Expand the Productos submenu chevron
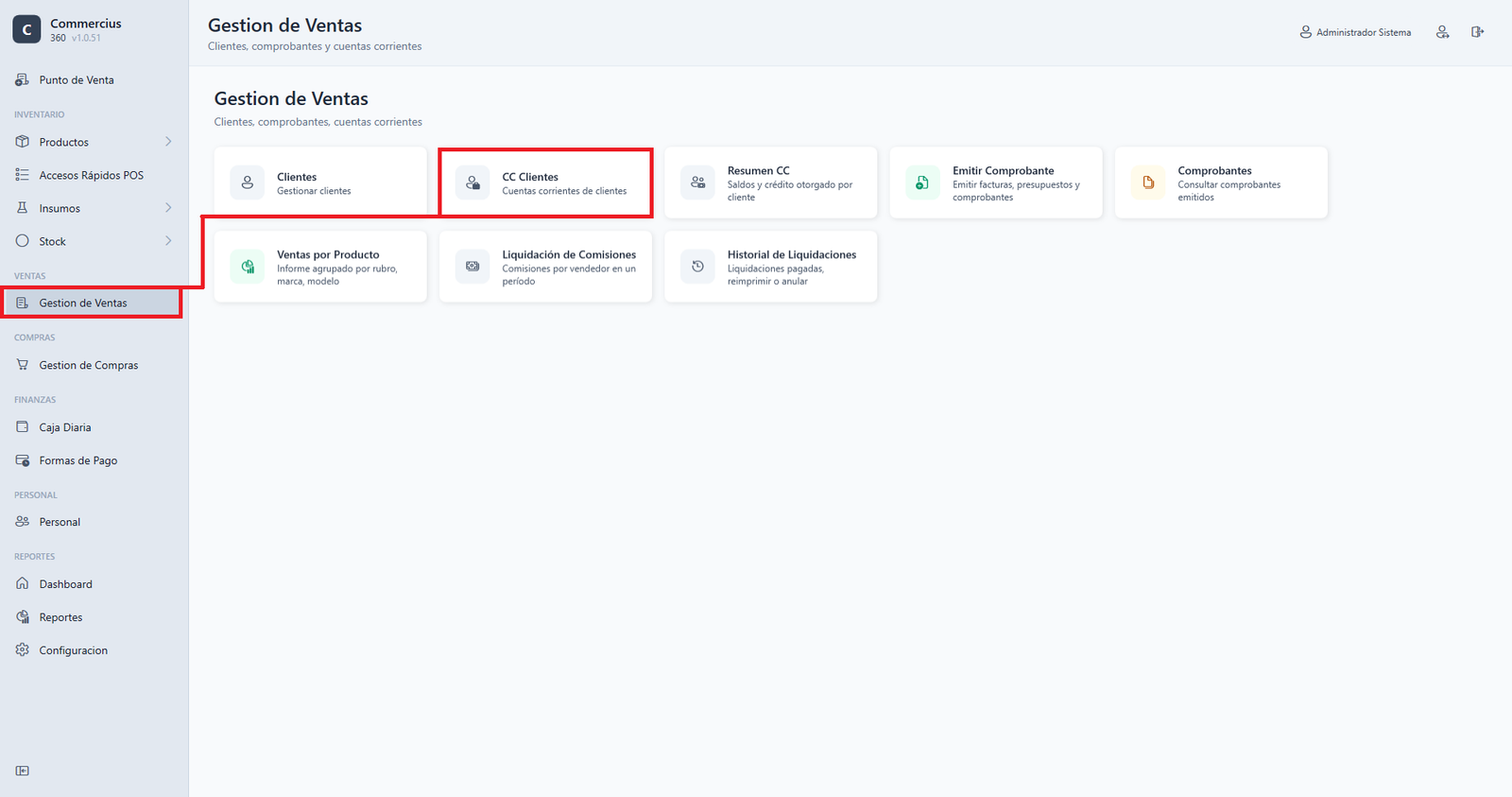The height and width of the screenshot is (797, 1512). 168,142
